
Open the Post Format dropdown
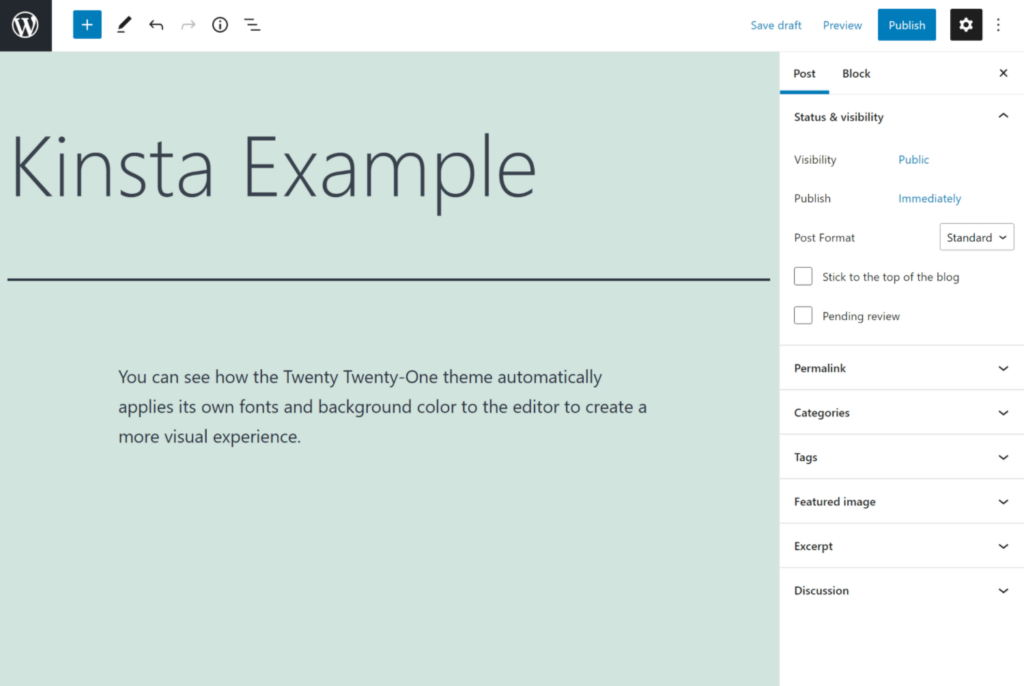[x=976, y=237]
